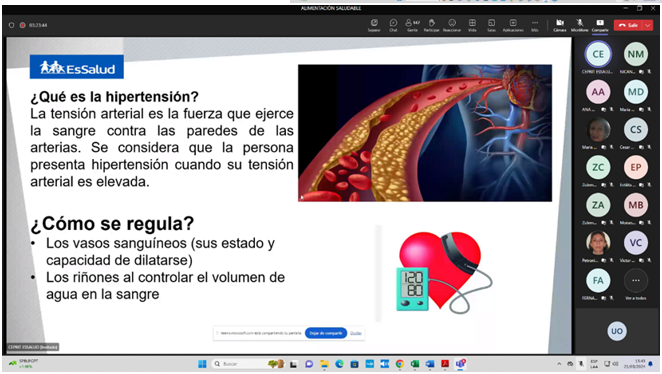This screenshot has height=374, width=662.
Task: Toggle the Compartir screen share button
Action: click(600, 25)
